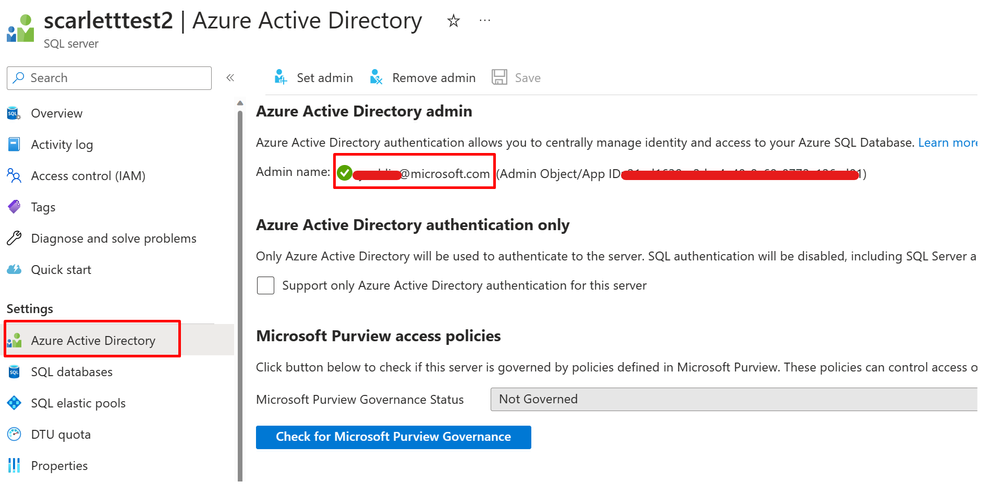Viewport: 999px width, 501px height.
Task: Click the DTU quota gauge icon
Action: coord(13,434)
